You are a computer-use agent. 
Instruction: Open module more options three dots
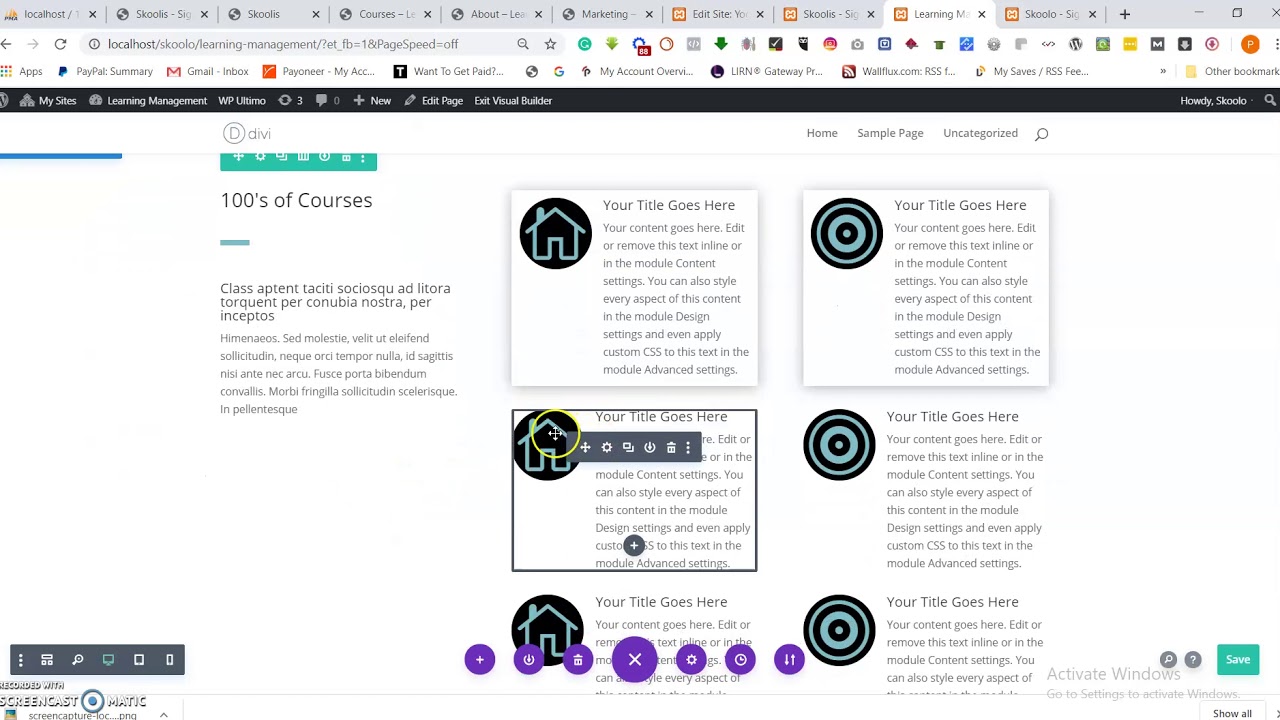(688, 448)
